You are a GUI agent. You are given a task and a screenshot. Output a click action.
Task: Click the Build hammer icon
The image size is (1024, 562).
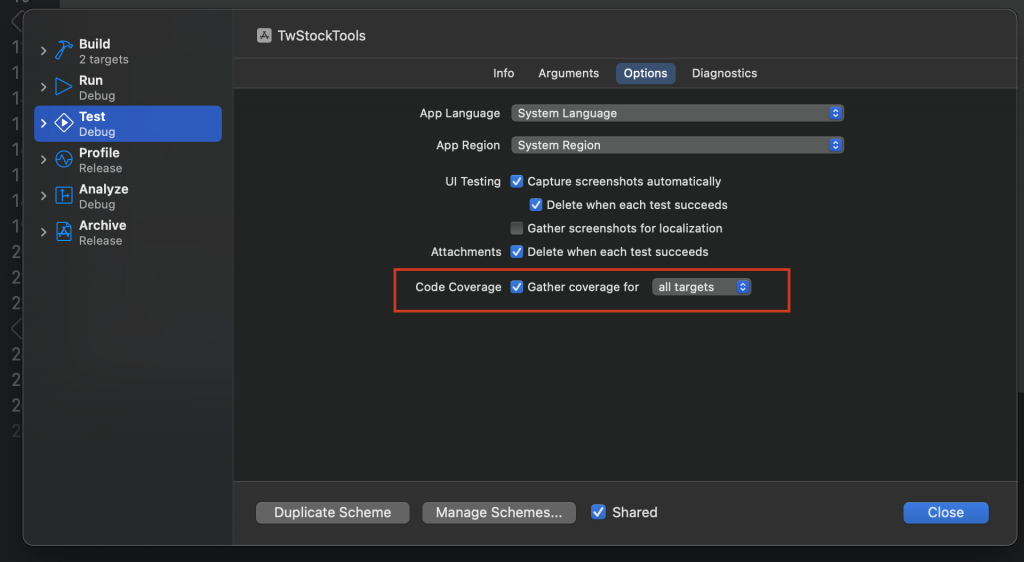click(64, 50)
